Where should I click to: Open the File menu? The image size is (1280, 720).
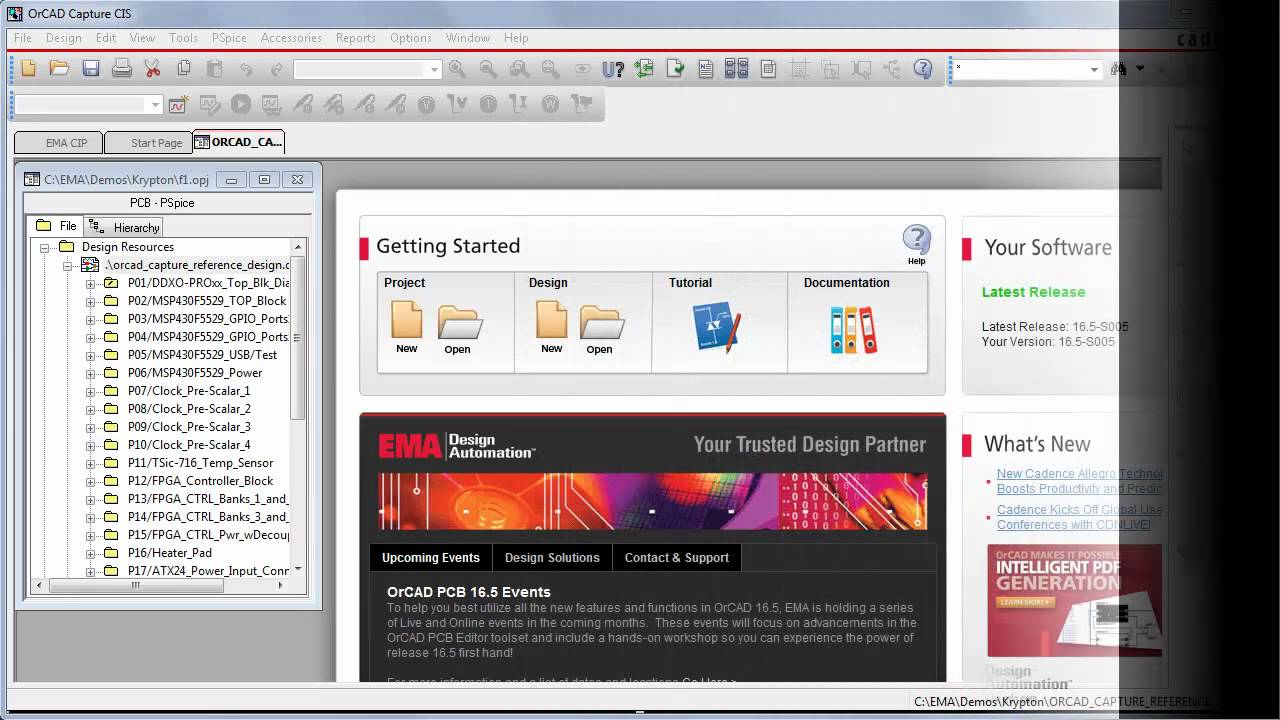click(x=22, y=38)
